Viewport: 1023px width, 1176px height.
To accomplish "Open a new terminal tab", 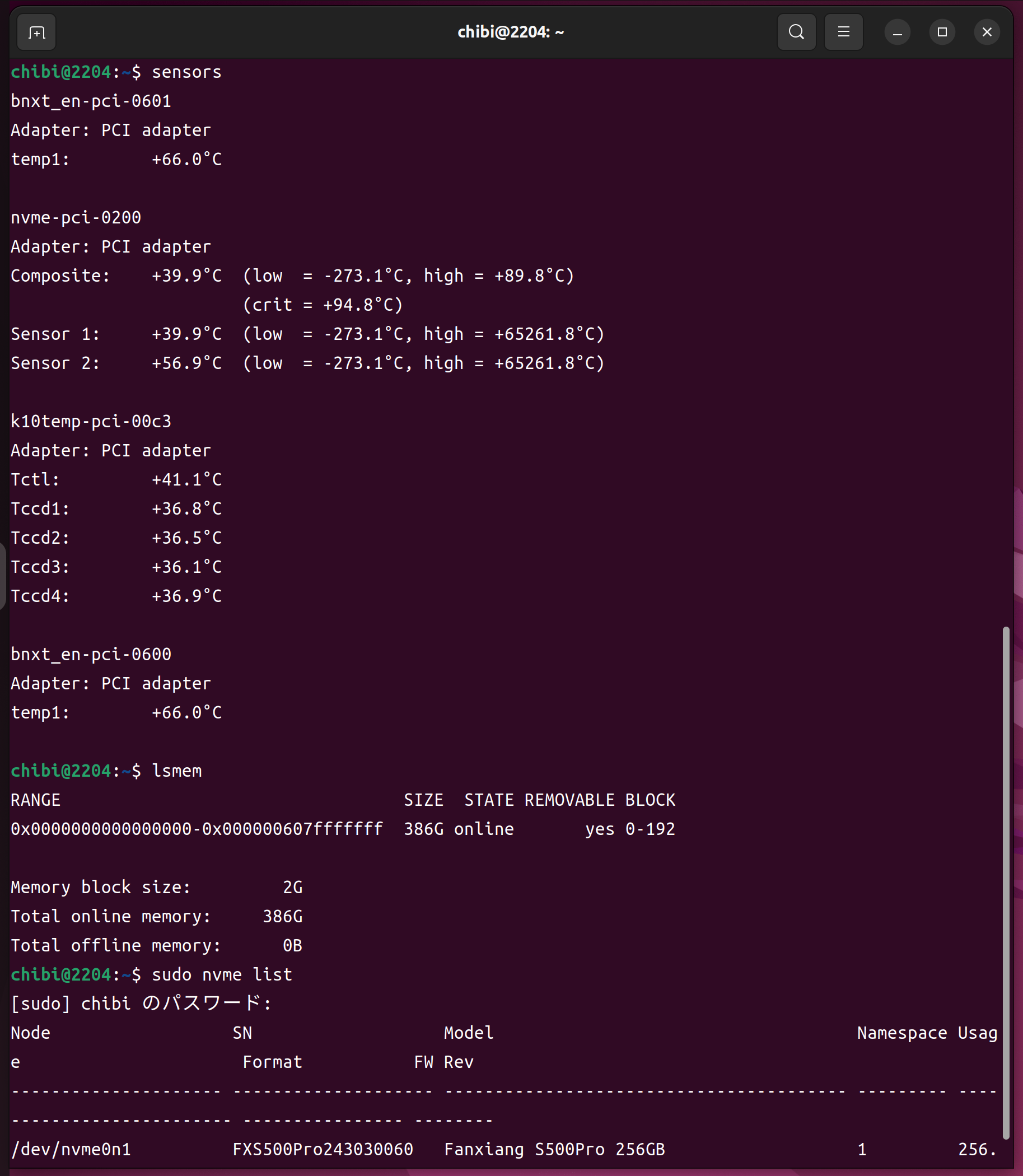I will coord(36,32).
